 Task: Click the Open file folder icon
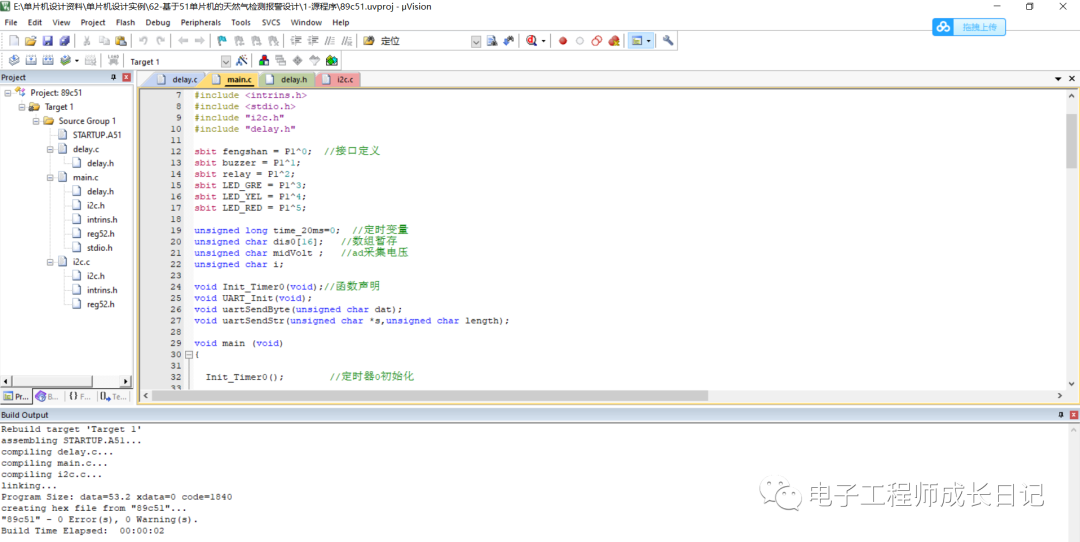coord(31,41)
